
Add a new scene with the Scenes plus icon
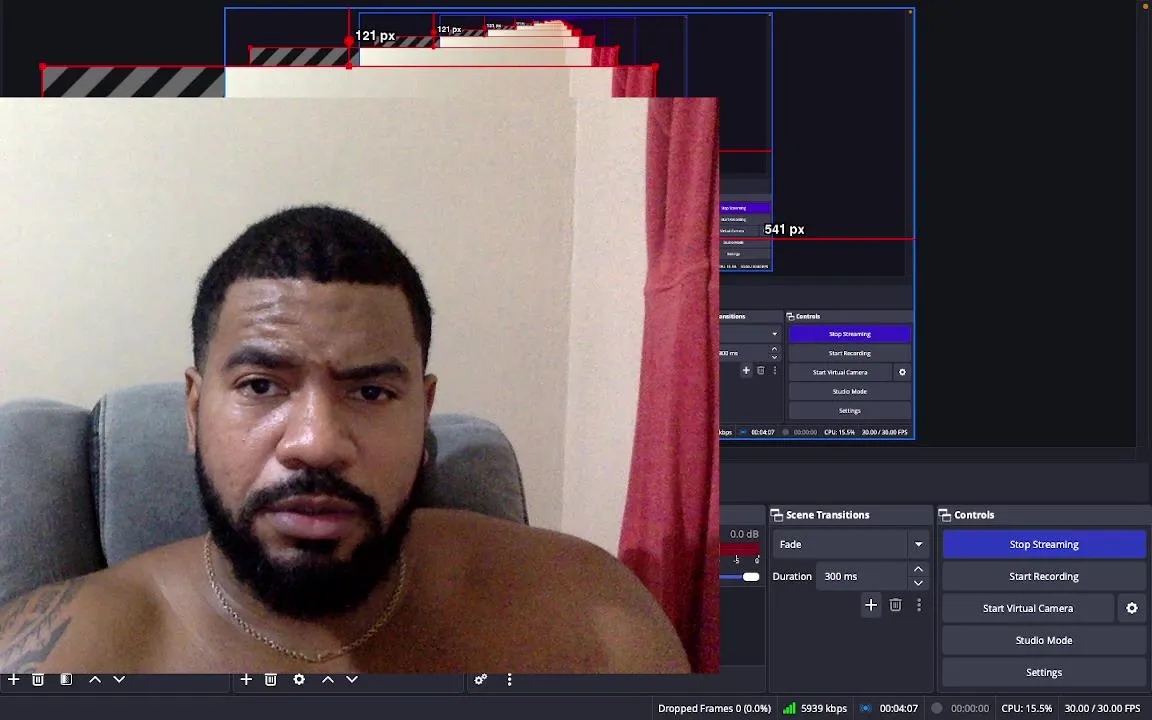click(x=13, y=680)
